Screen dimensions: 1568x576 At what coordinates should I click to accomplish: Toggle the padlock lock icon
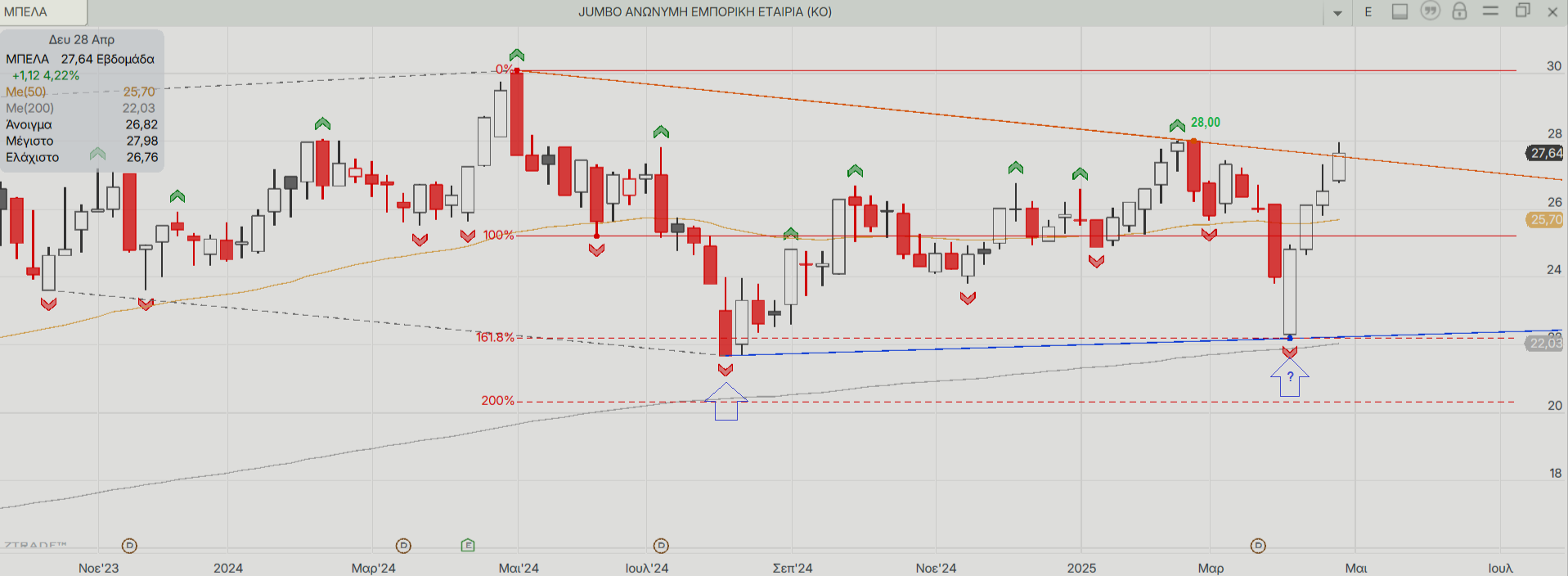(x=1460, y=11)
